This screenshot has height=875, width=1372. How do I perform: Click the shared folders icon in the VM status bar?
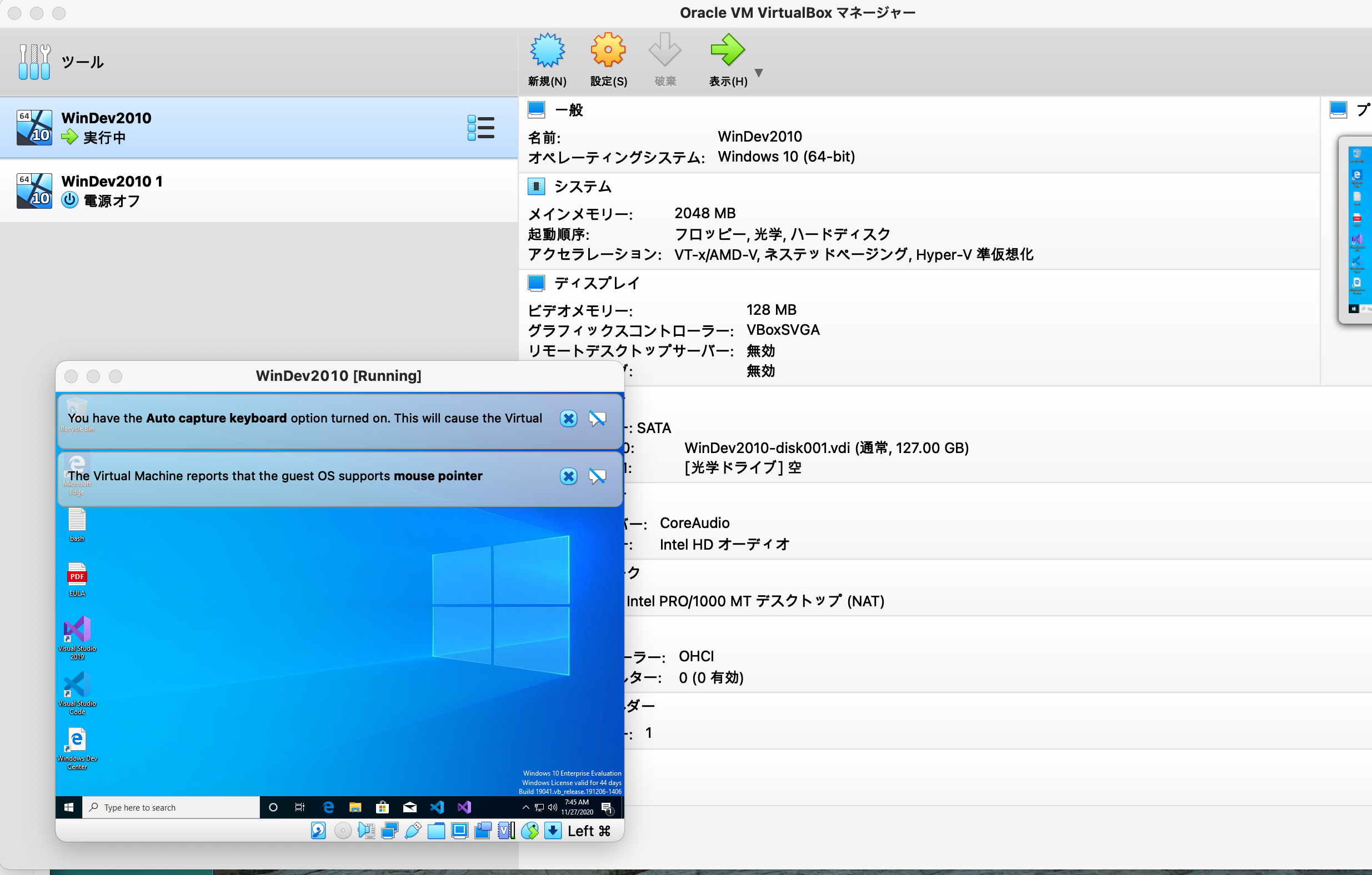[437, 831]
